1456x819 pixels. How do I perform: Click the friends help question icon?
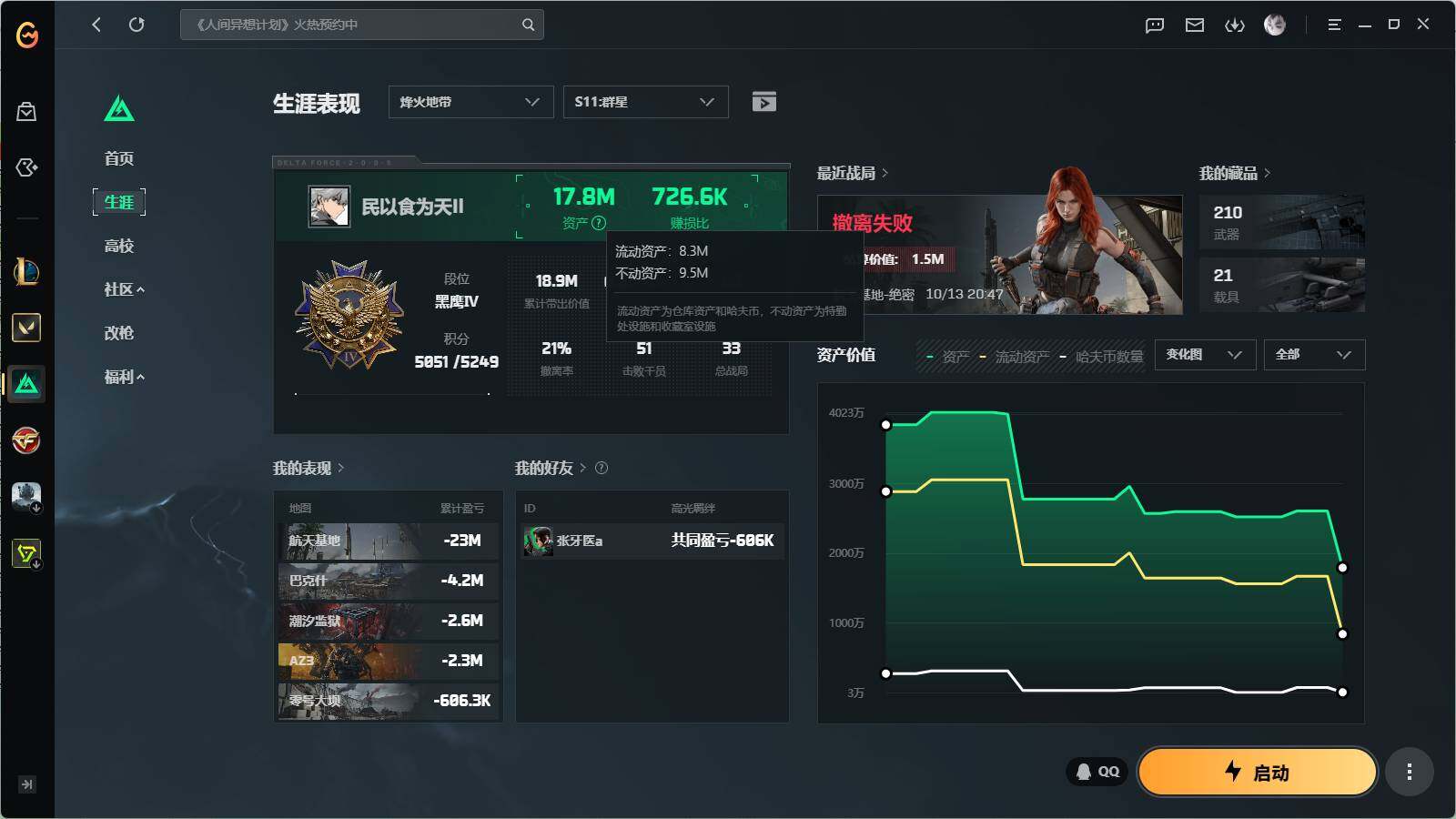point(602,468)
